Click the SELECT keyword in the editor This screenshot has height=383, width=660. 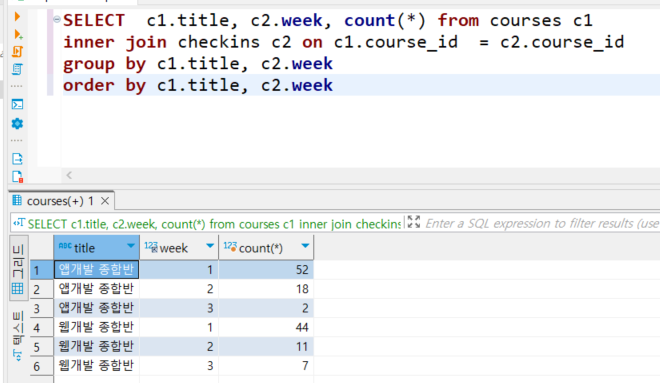click(94, 20)
